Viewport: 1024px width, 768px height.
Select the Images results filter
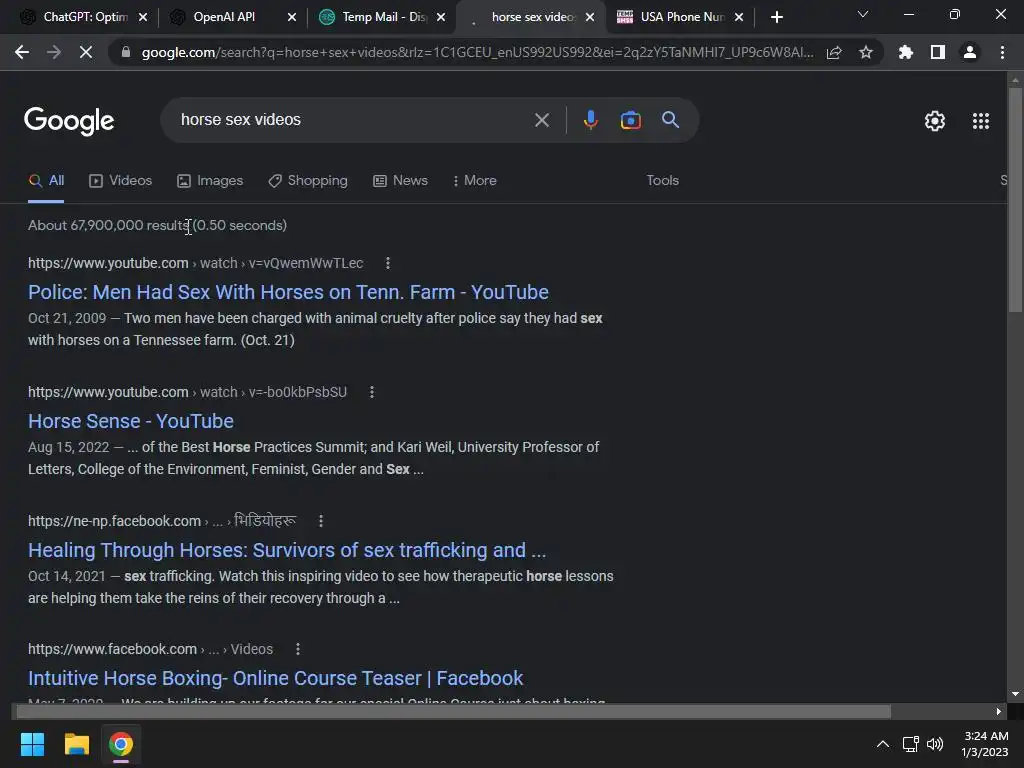pos(210,181)
